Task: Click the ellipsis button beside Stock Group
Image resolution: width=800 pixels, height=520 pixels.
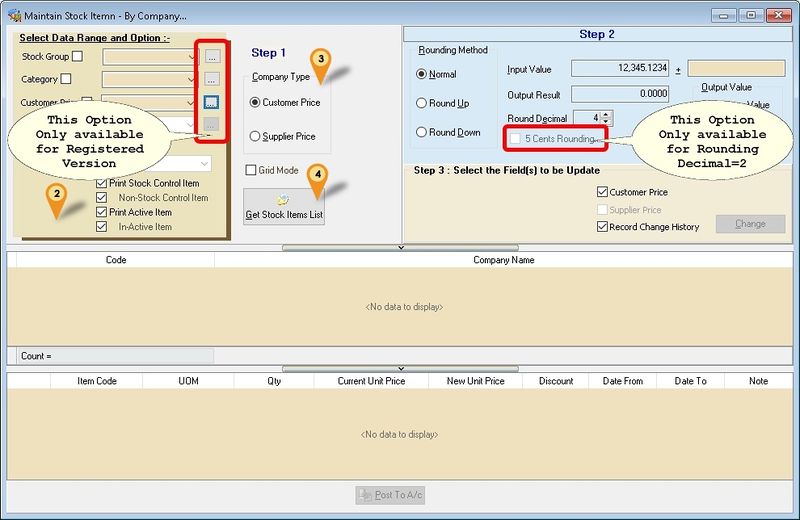Action: tap(212, 57)
